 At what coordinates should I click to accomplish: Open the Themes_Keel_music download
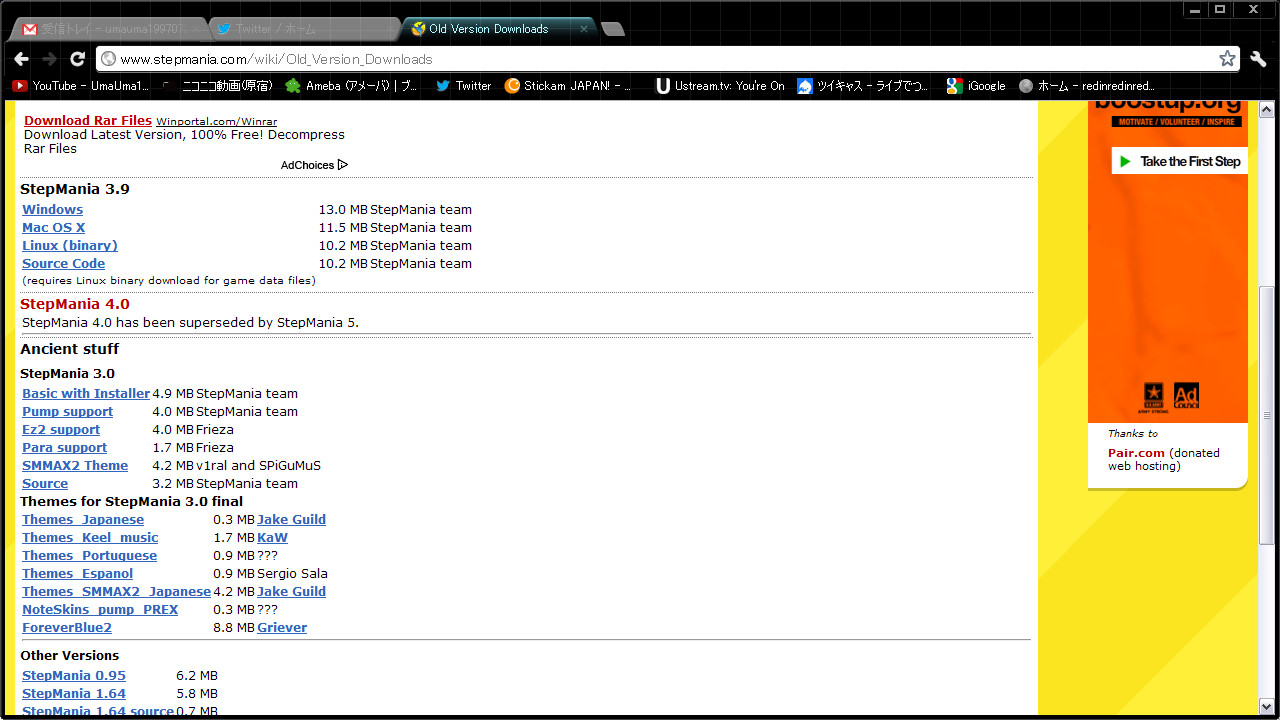click(90, 538)
